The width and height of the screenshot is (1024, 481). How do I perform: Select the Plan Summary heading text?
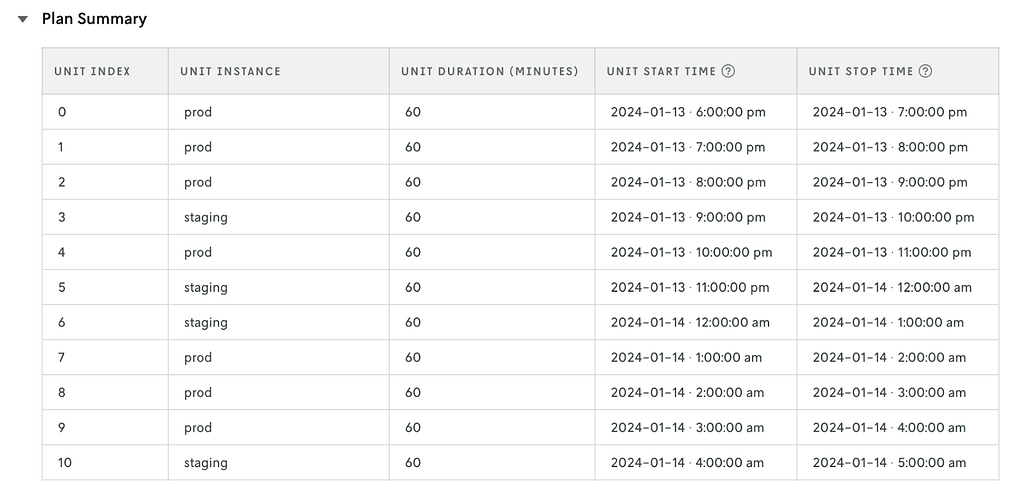tap(94, 19)
